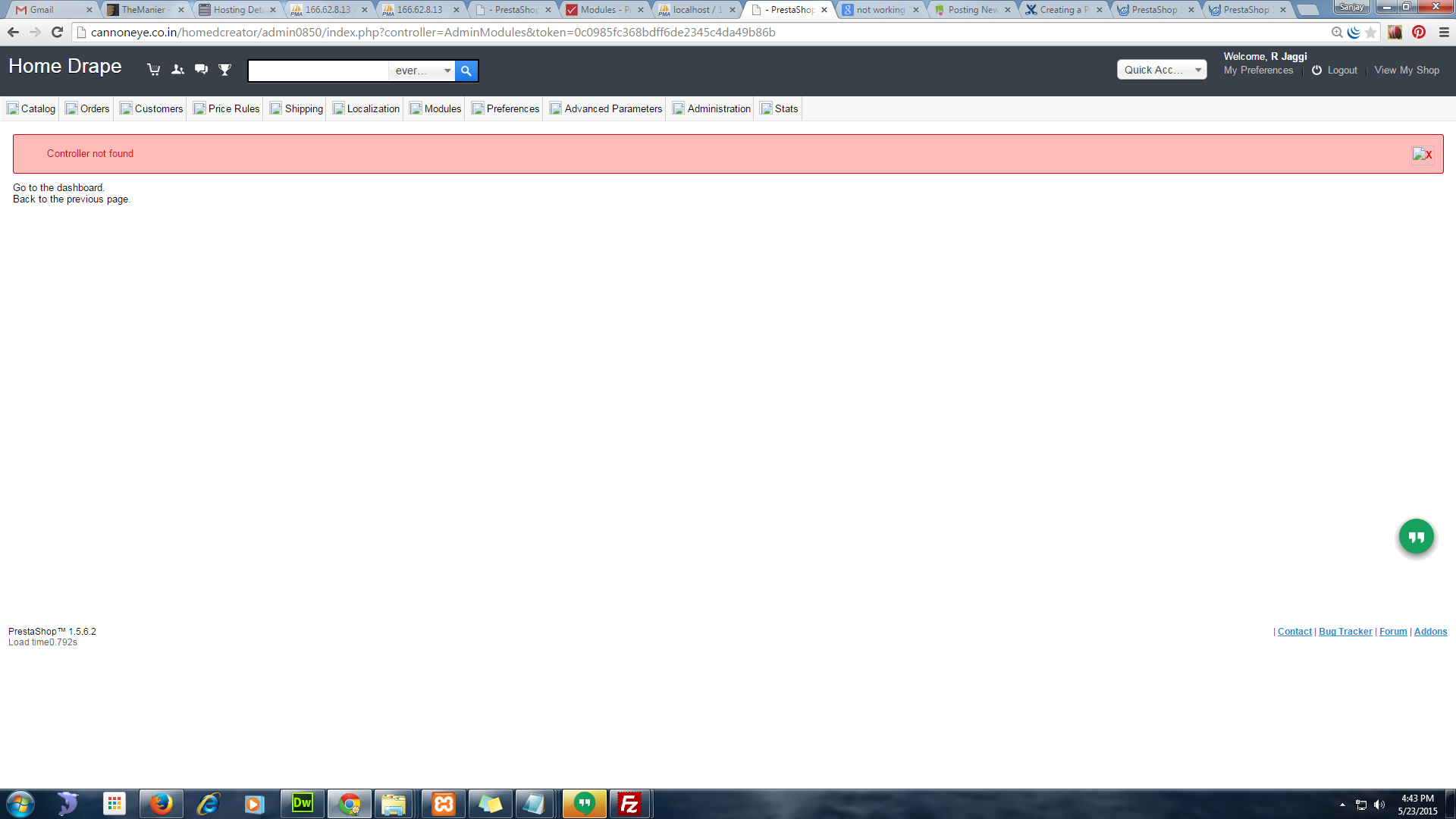1456x819 pixels.
Task: Click the Bug Tracker footer link
Action: point(1345,632)
